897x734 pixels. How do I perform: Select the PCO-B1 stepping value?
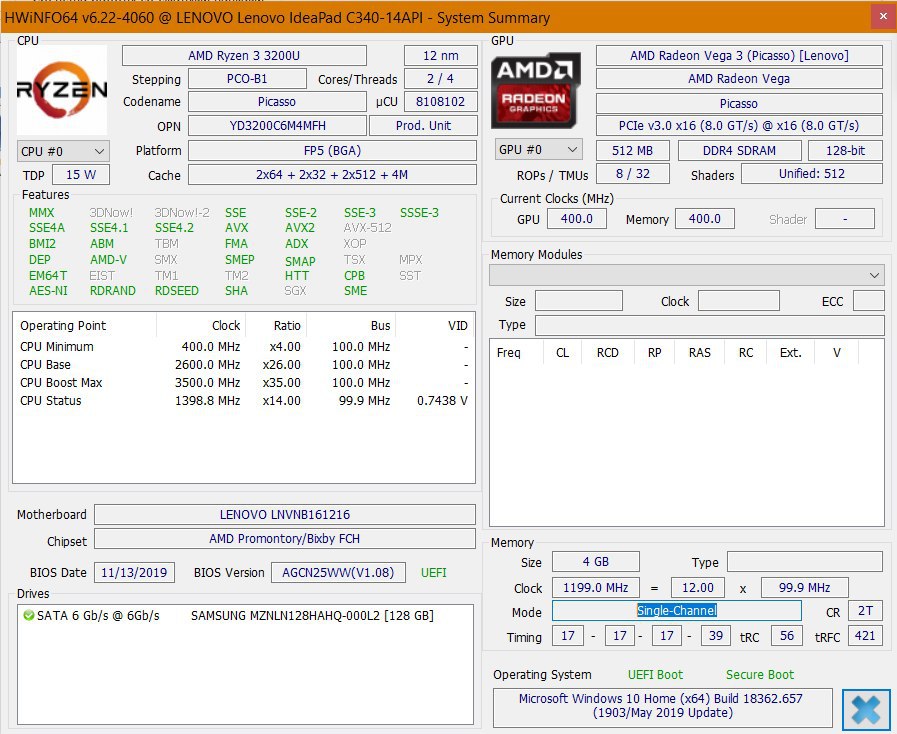(x=247, y=78)
